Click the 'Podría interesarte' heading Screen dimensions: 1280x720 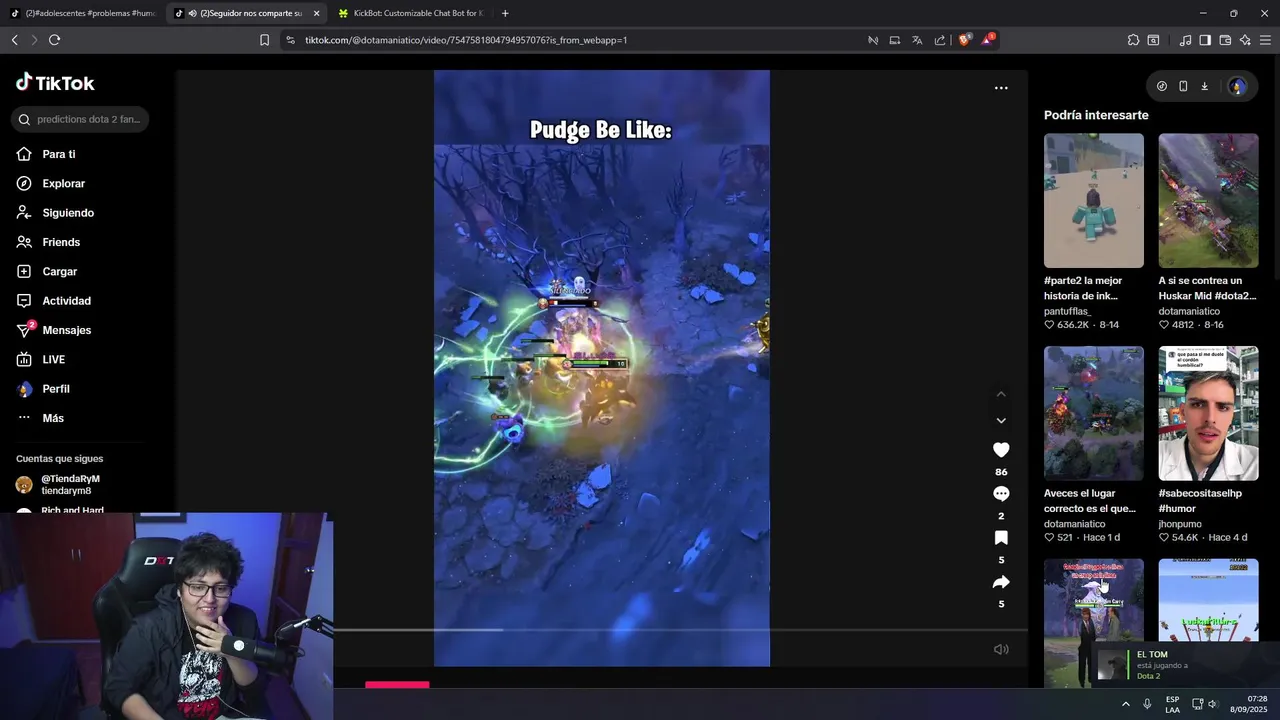(1096, 115)
